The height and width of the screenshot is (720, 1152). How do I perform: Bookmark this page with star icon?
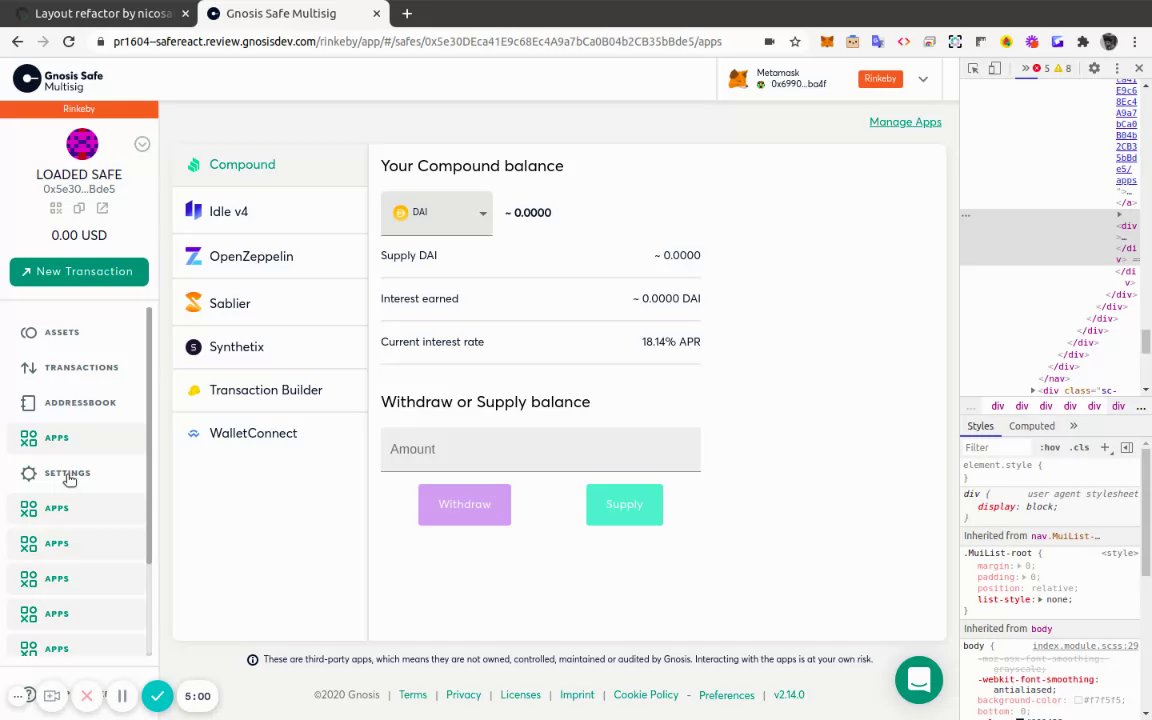(x=795, y=42)
